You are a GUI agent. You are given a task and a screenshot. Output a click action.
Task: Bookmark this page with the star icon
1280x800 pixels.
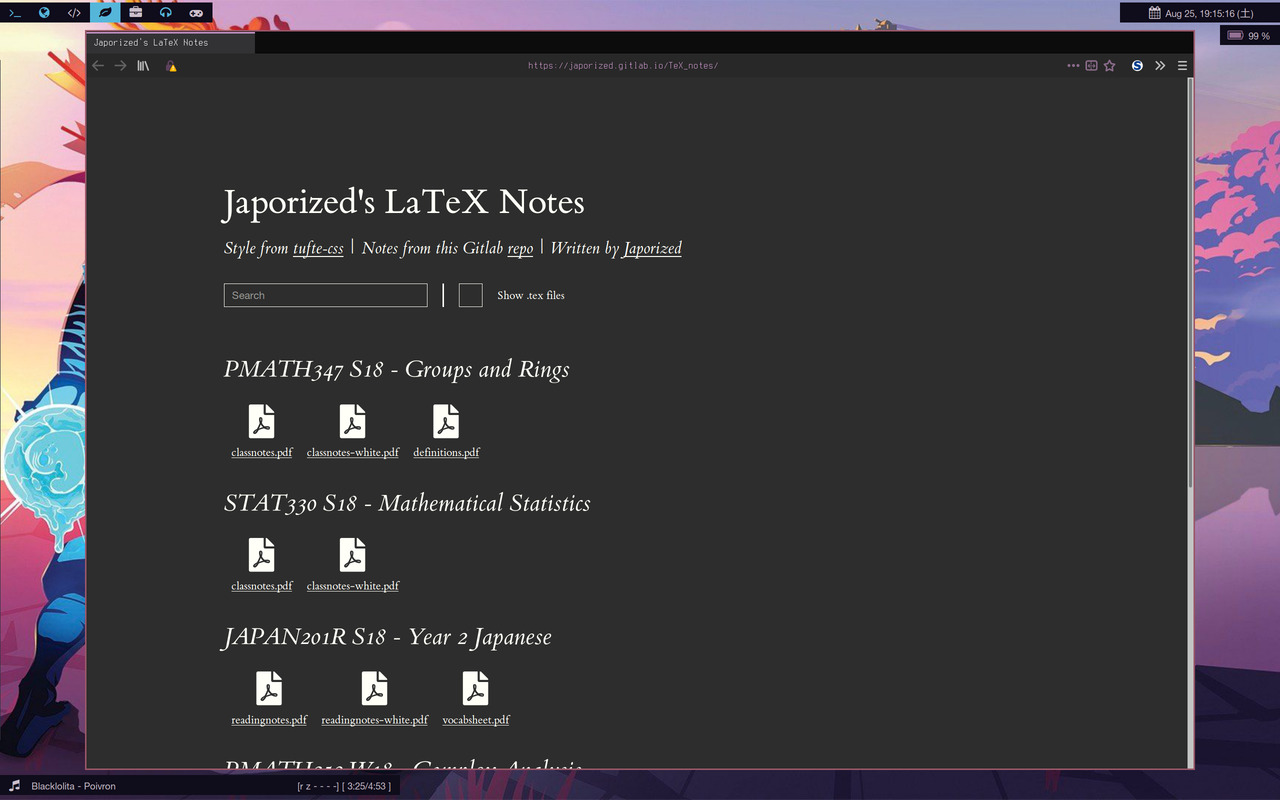tap(1109, 66)
